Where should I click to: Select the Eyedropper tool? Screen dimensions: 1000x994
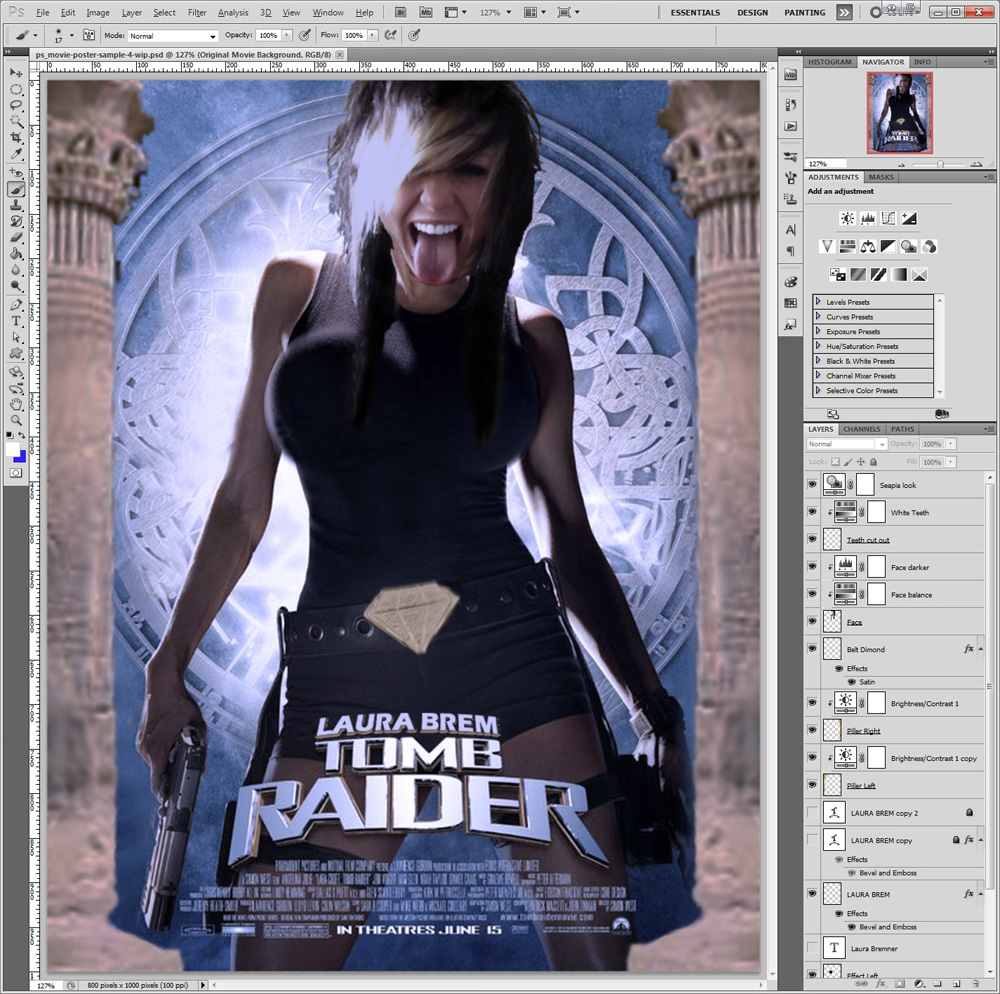click(16, 154)
